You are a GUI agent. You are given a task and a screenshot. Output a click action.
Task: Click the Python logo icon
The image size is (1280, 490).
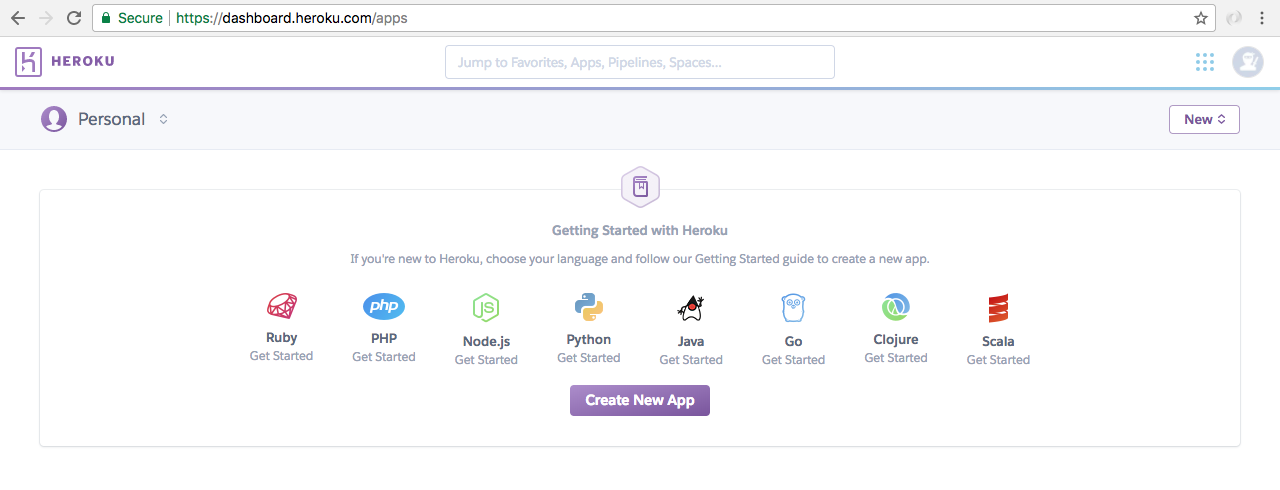click(x=588, y=307)
